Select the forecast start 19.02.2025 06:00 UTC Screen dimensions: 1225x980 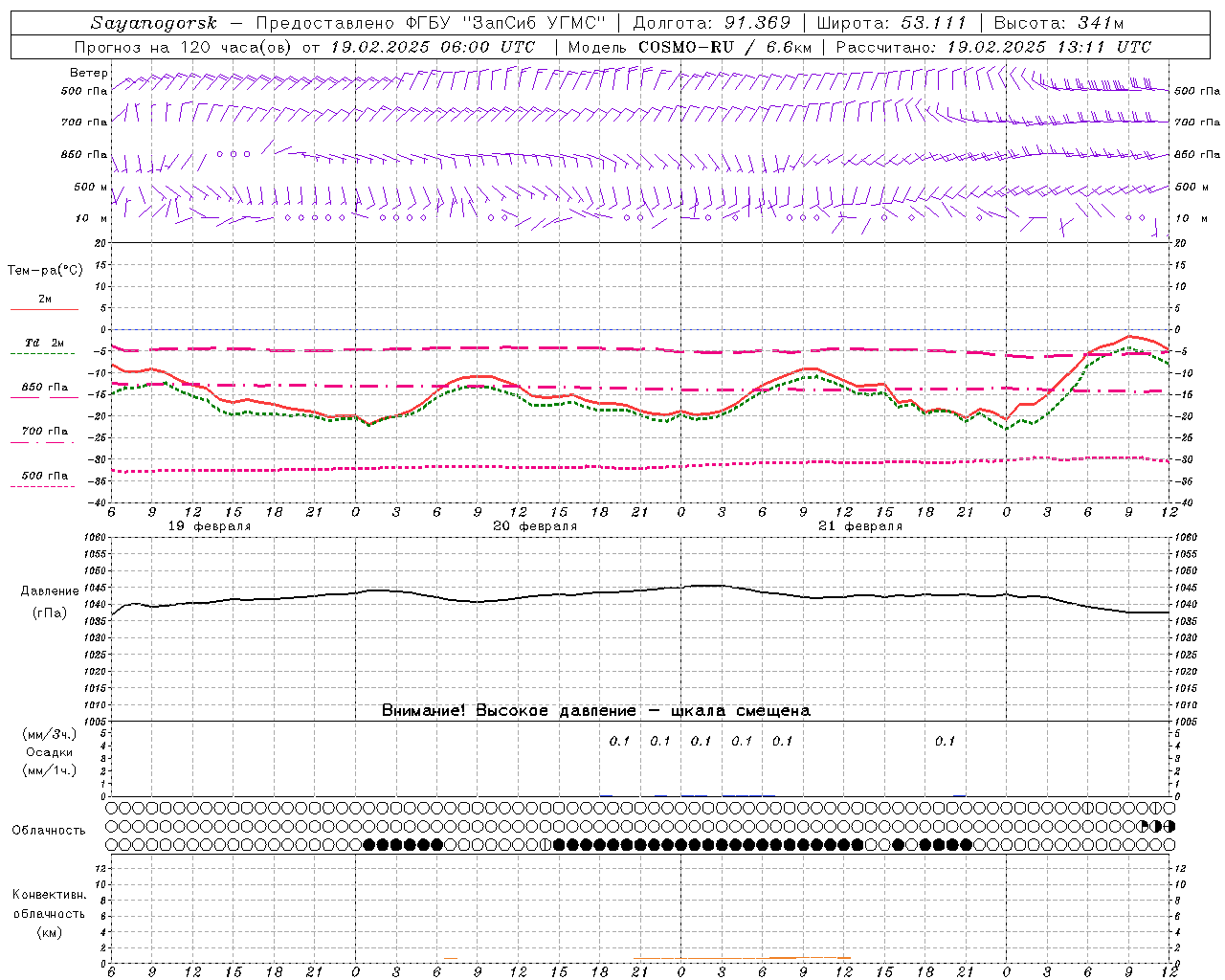[433, 47]
